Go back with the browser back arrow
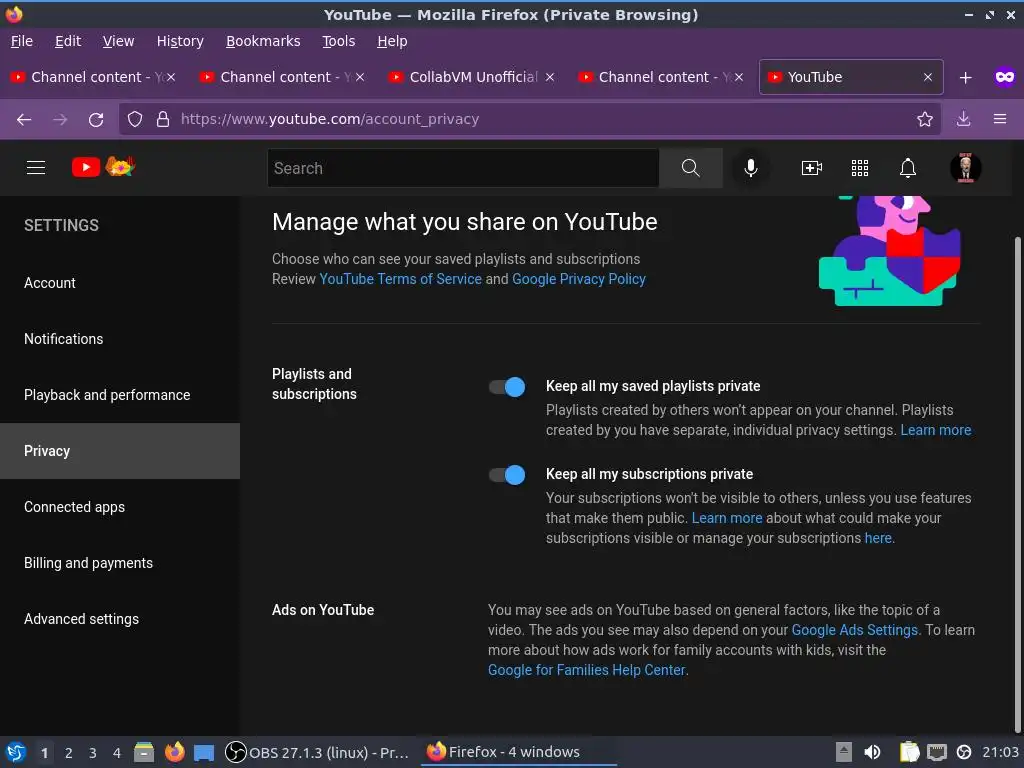The width and height of the screenshot is (1024, 768). click(x=24, y=119)
